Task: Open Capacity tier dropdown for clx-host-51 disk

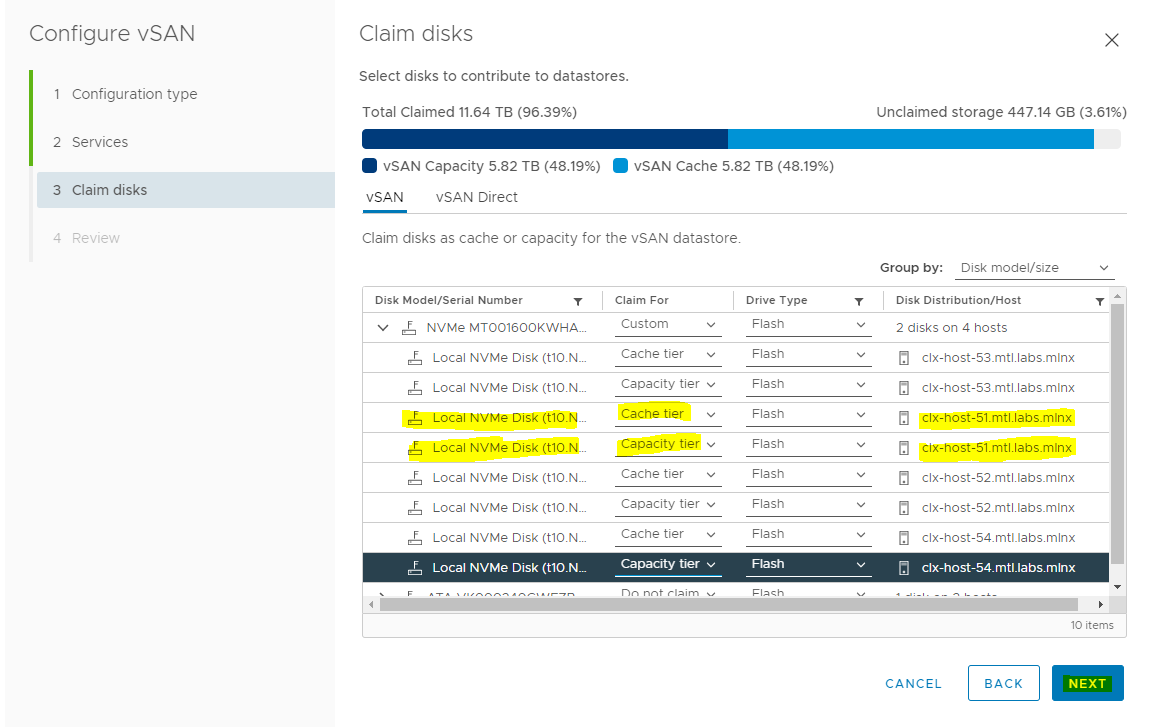Action: click(668, 445)
